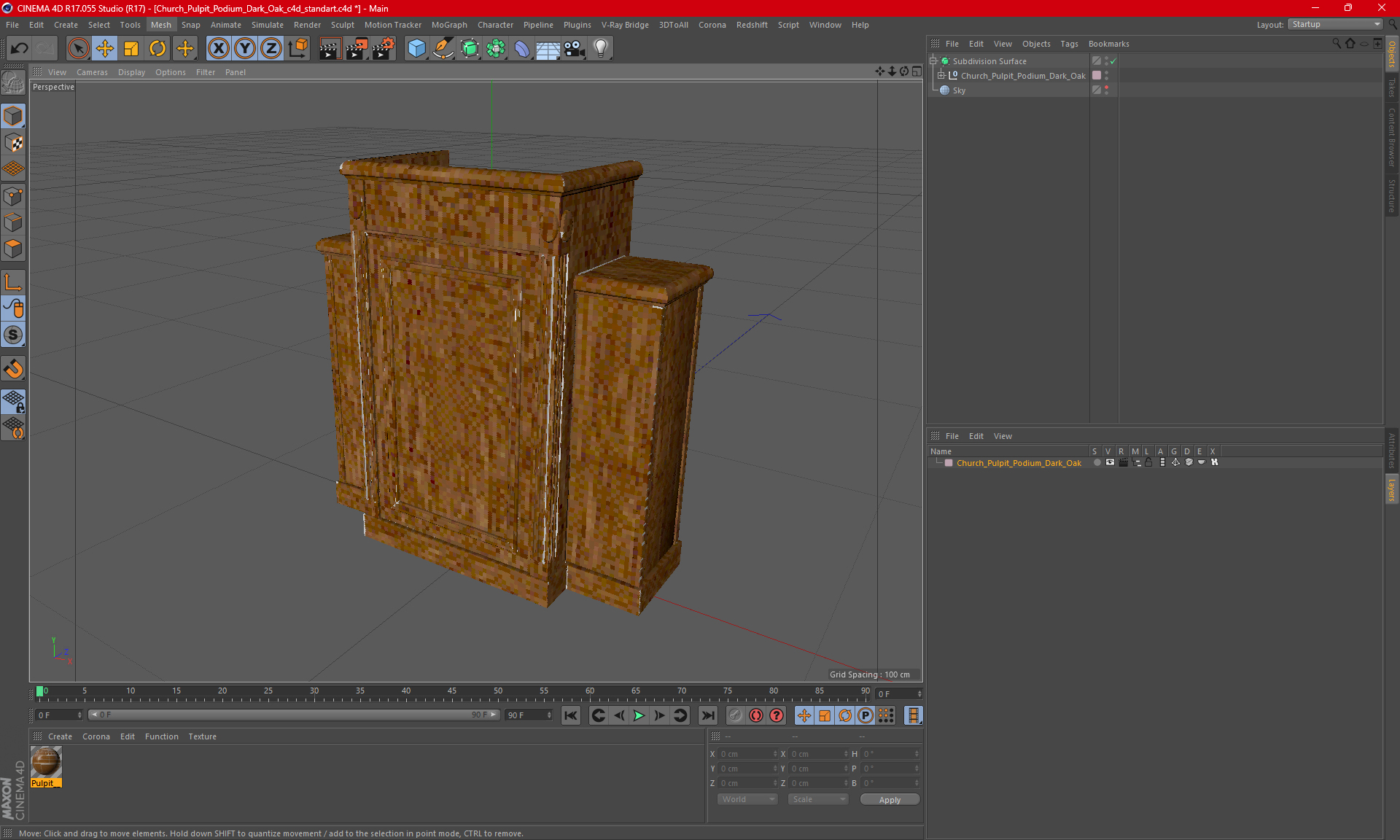This screenshot has height=840, width=1400.
Task: Open the Scale mode dropdown
Action: (817, 800)
